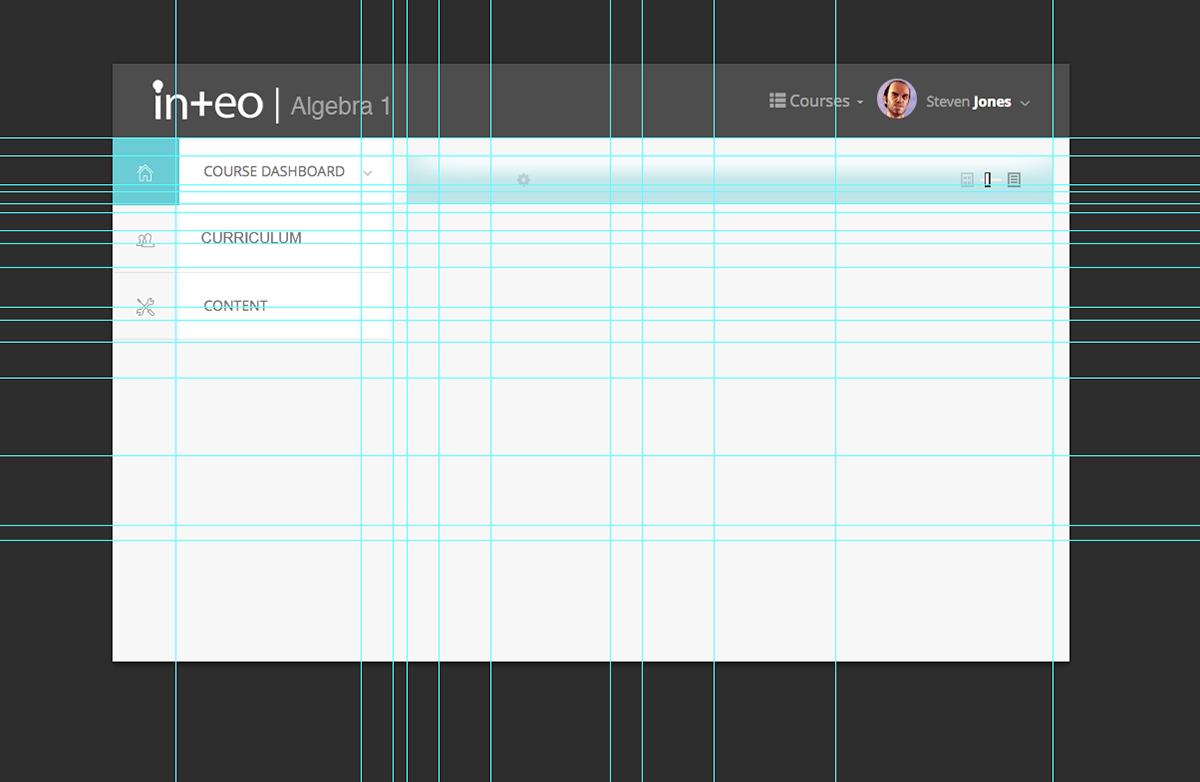Click the Algebra 1 course title
The image size is (1200, 782).
pos(341,106)
